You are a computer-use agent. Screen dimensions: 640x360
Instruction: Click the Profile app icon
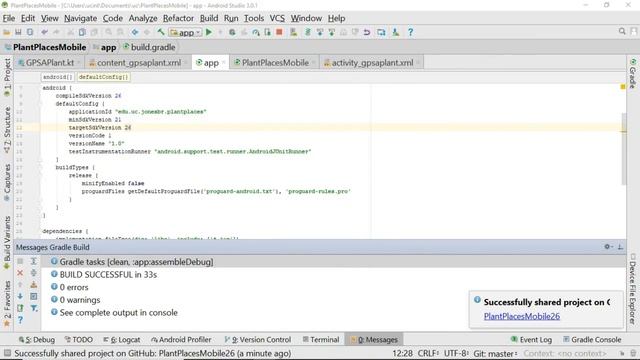256,32
